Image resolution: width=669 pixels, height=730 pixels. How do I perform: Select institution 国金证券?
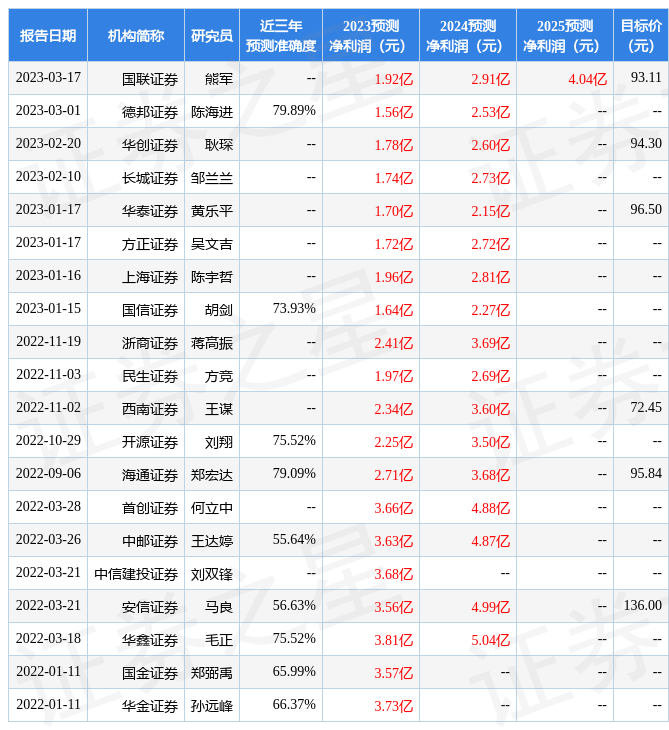pos(150,674)
